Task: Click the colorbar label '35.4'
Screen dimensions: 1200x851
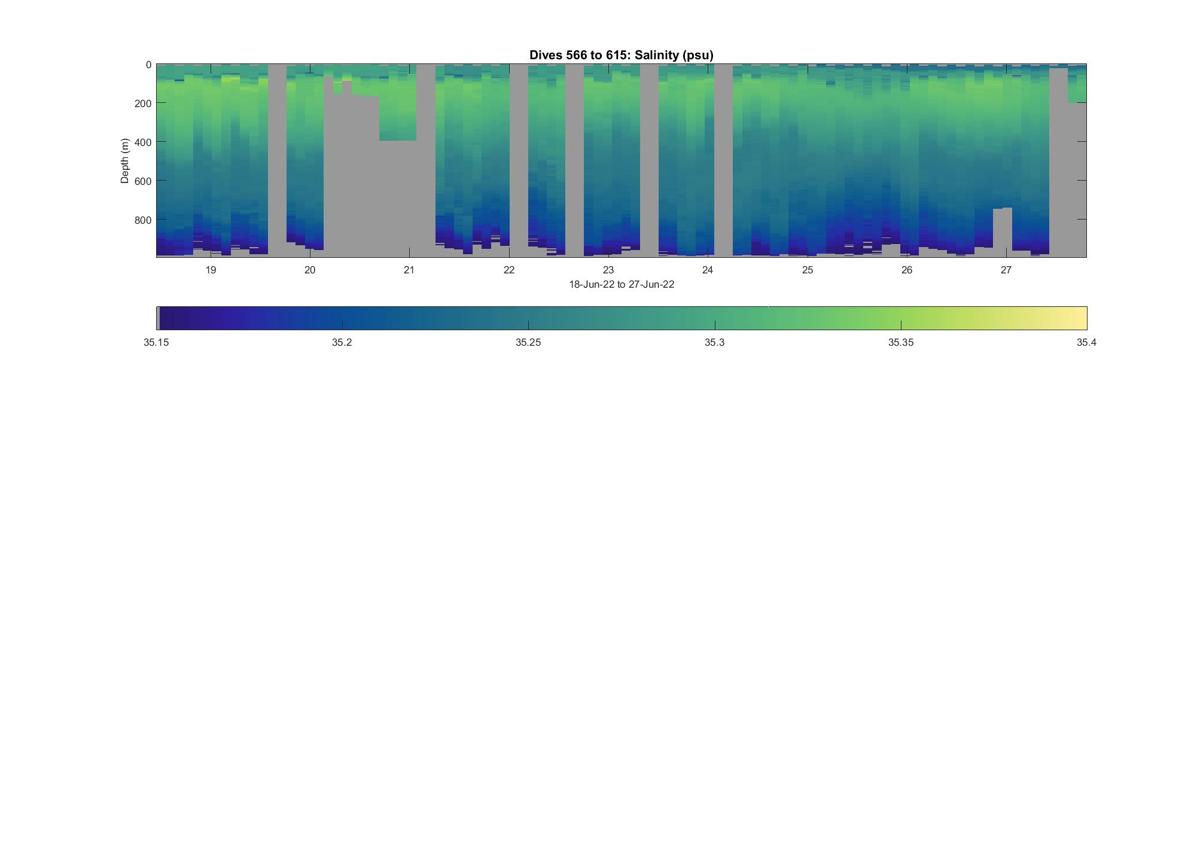Action: tap(1086, 342)
